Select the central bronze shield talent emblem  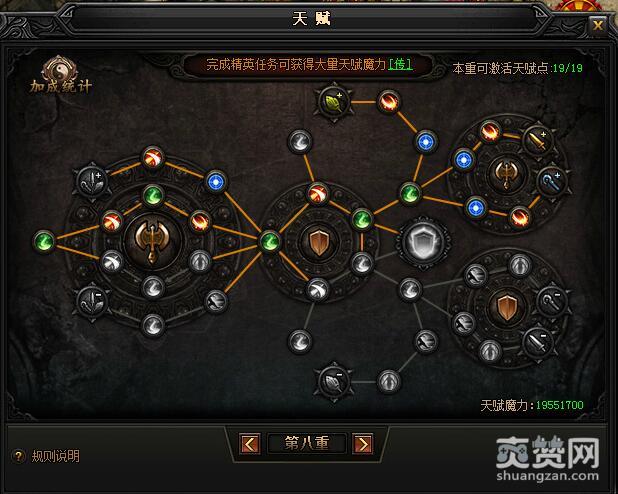tap(319, 242)
